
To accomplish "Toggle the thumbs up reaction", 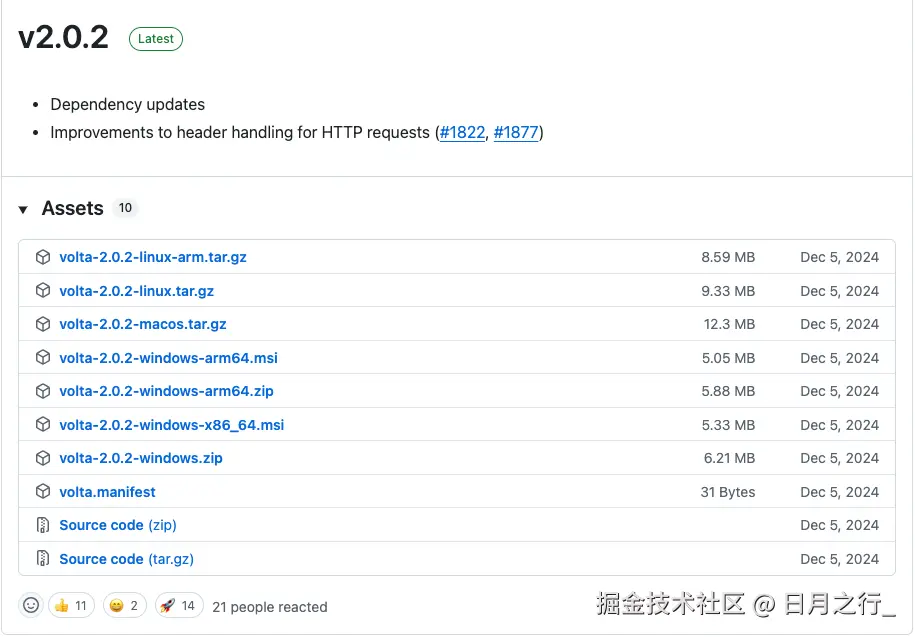I will [x=71, y=606].
